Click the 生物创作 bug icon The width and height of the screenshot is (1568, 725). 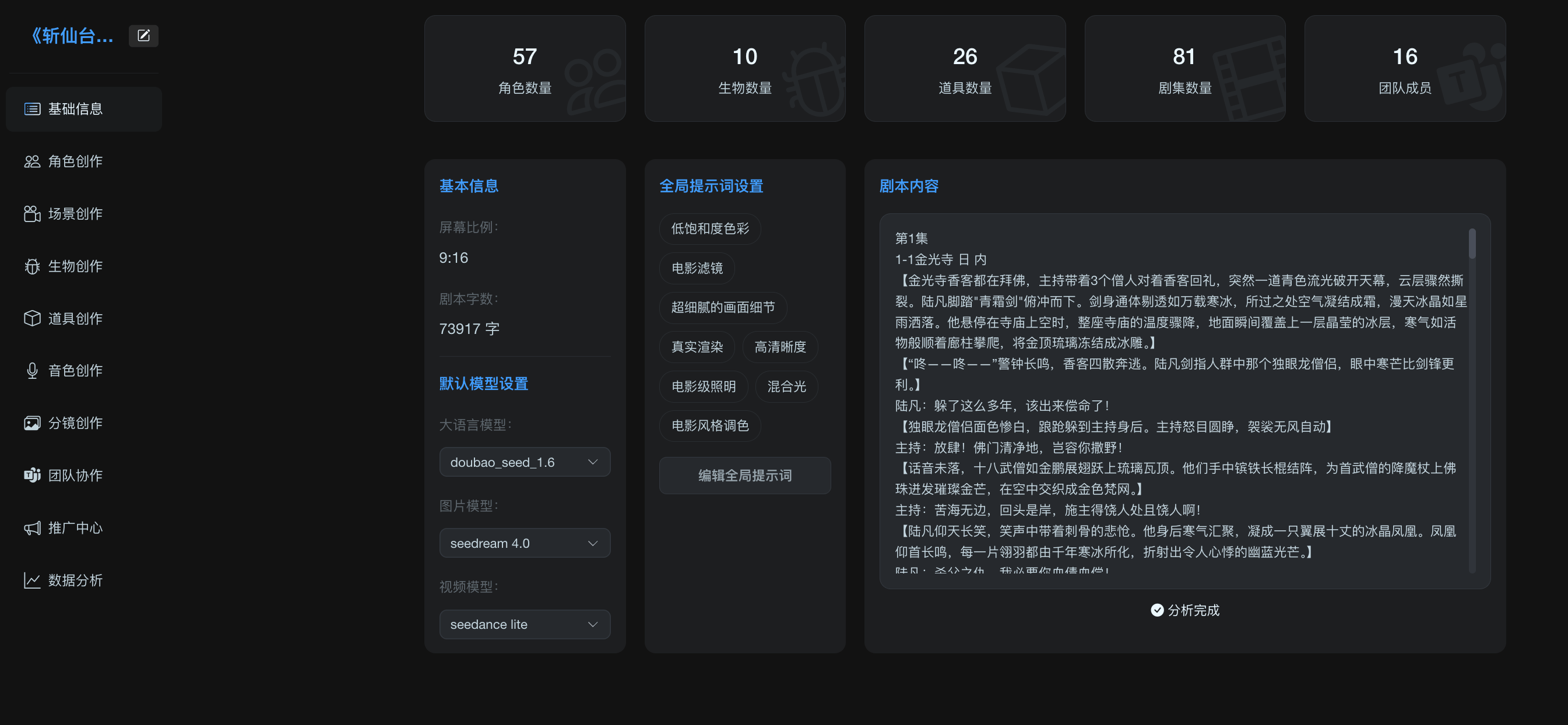31,266
